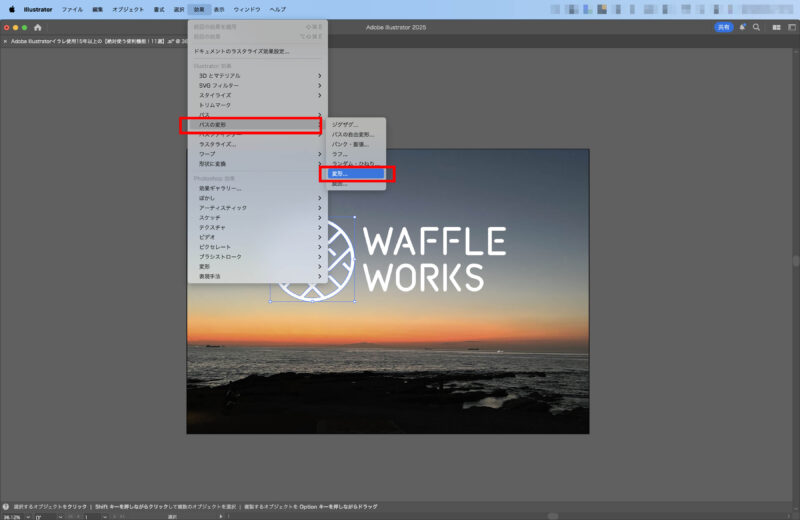Close the document tab with its × icon

(x=5, y=42)
